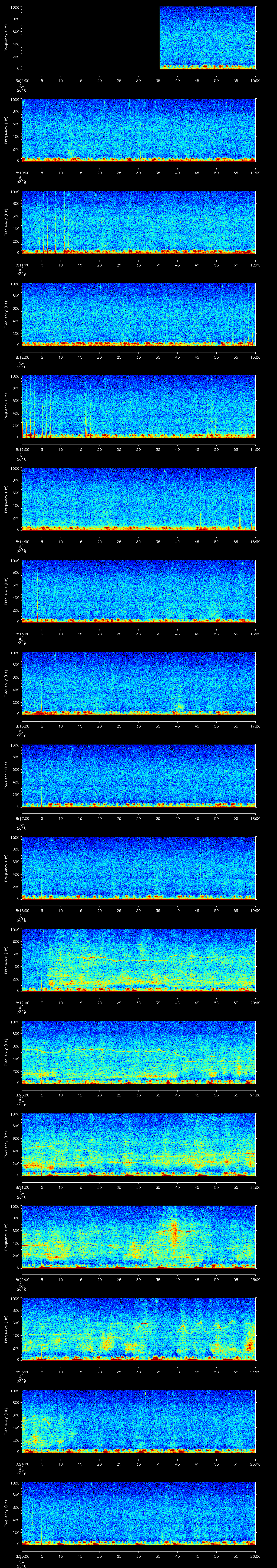
Task: Open the spectrogram panel starting at 8:09:00
Action: coord(139,38)
